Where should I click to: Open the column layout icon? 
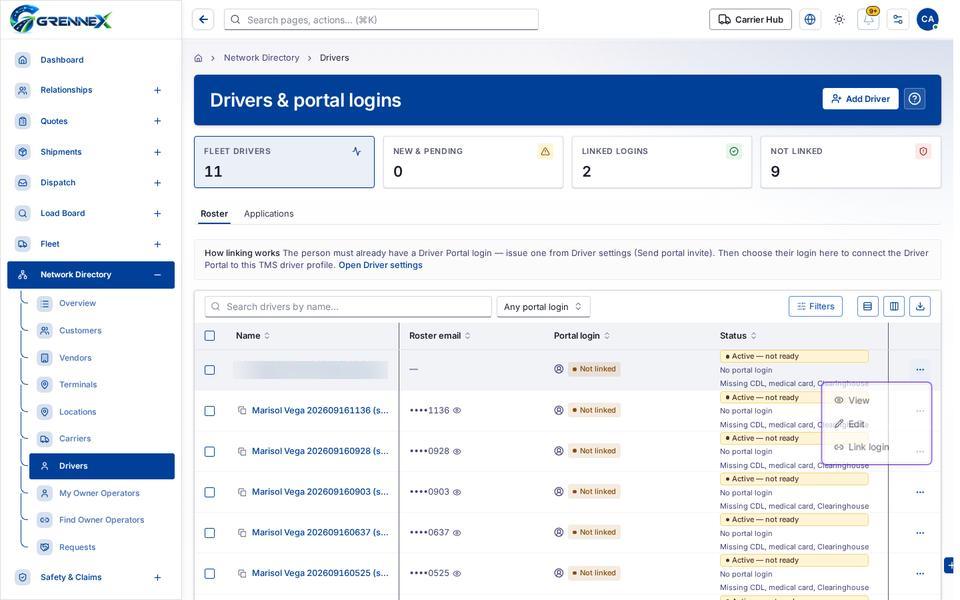point(894,307)
